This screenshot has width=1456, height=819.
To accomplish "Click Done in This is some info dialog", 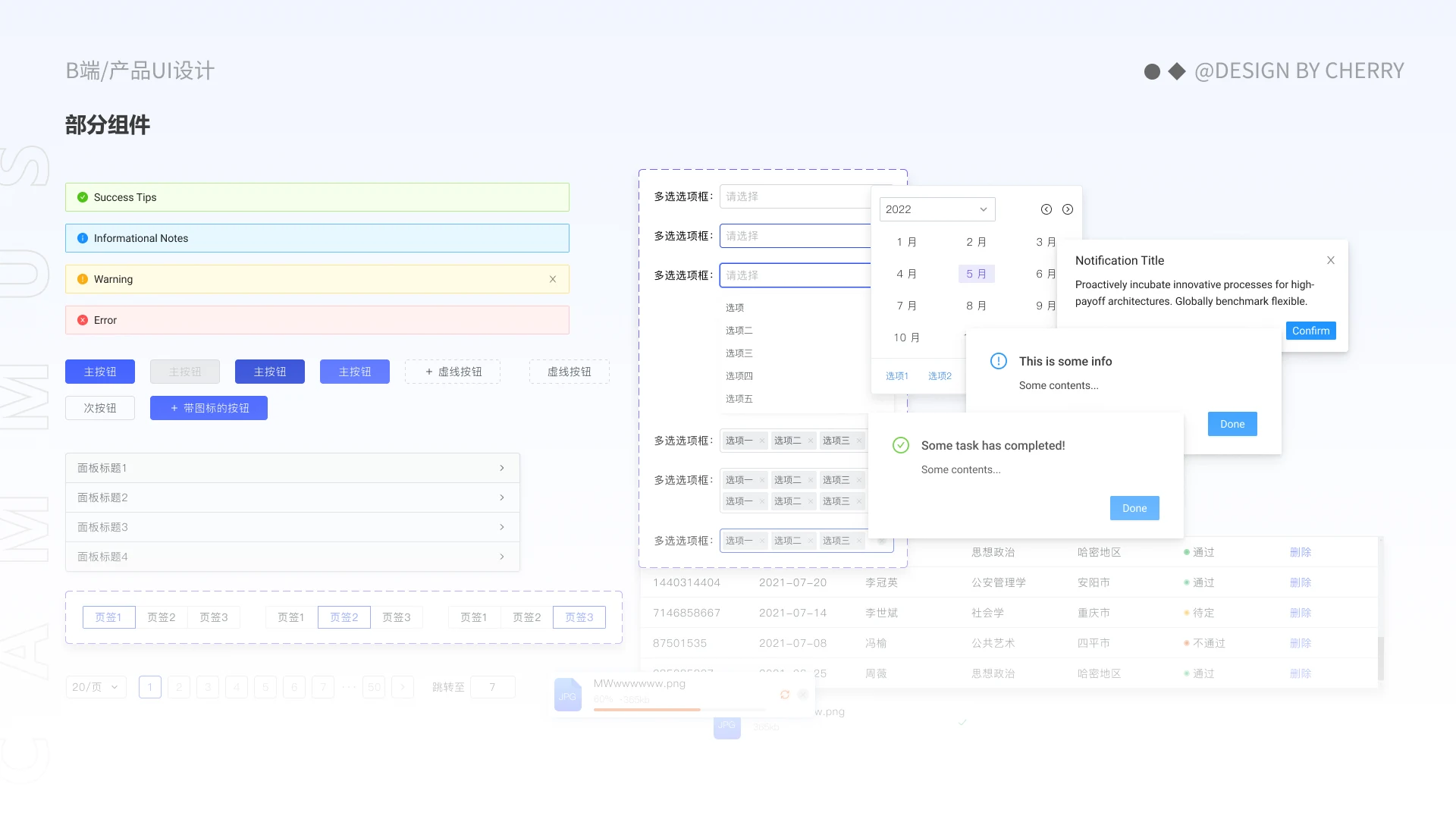I will pos(1232,424).
